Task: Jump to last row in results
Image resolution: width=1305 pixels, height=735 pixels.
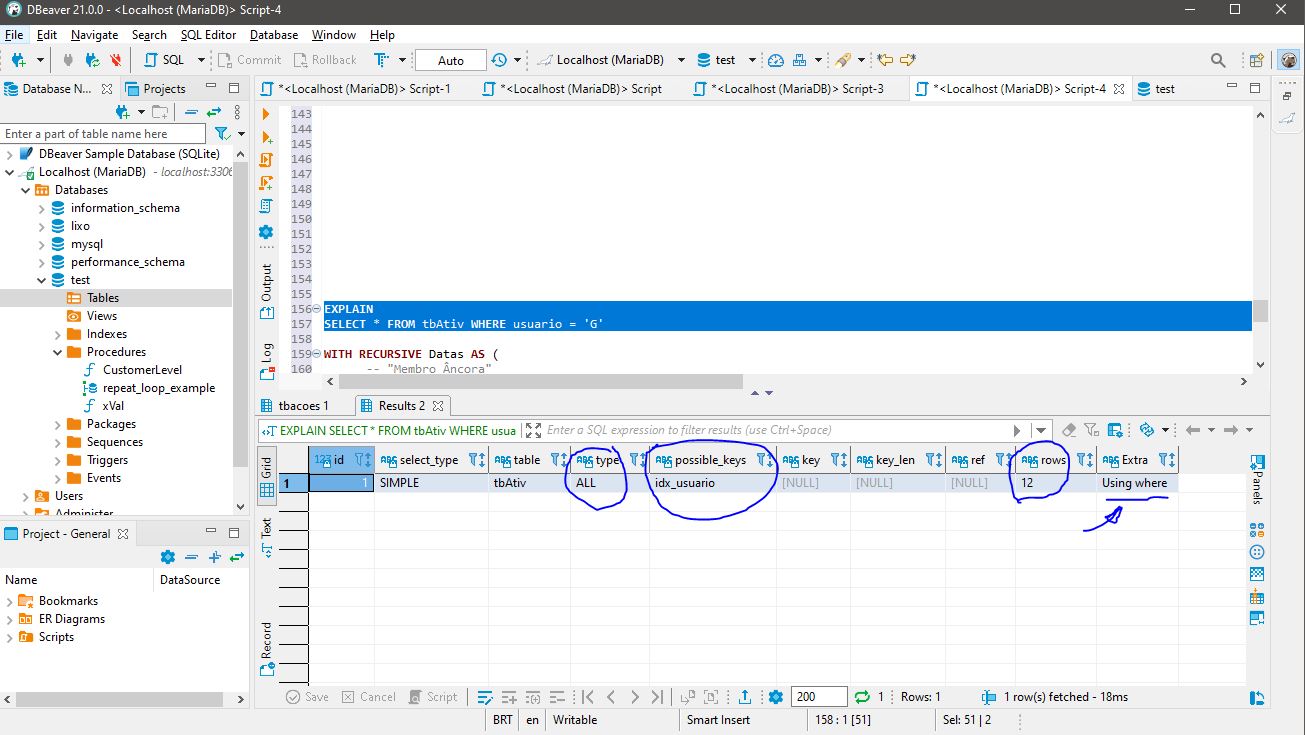Action: [x=657, y=697]
